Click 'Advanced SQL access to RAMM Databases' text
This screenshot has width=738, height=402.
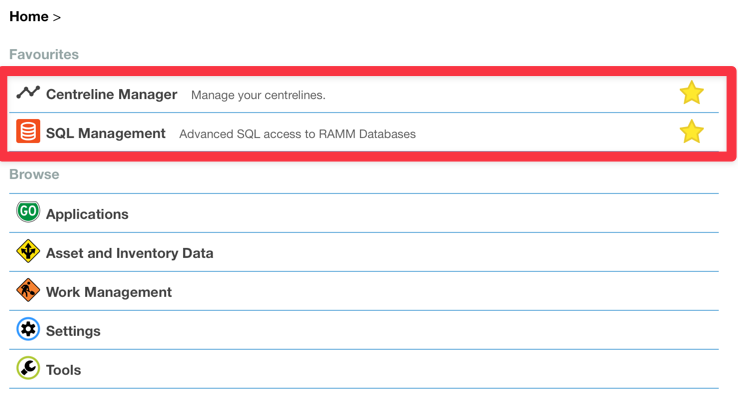coord(297,134)
